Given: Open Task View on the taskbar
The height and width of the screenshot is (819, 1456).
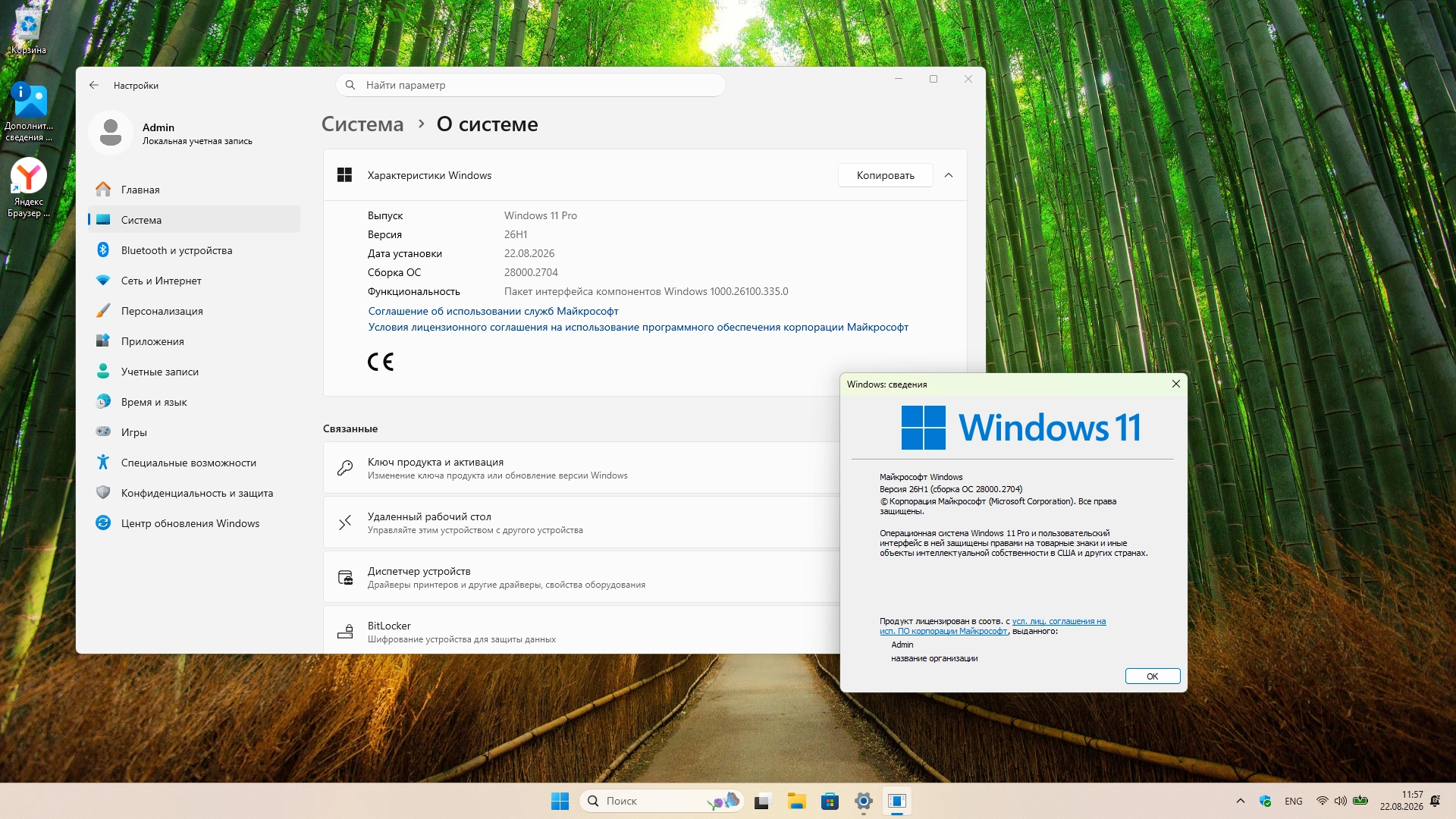Looking at the screenshot, I should 762,801.
